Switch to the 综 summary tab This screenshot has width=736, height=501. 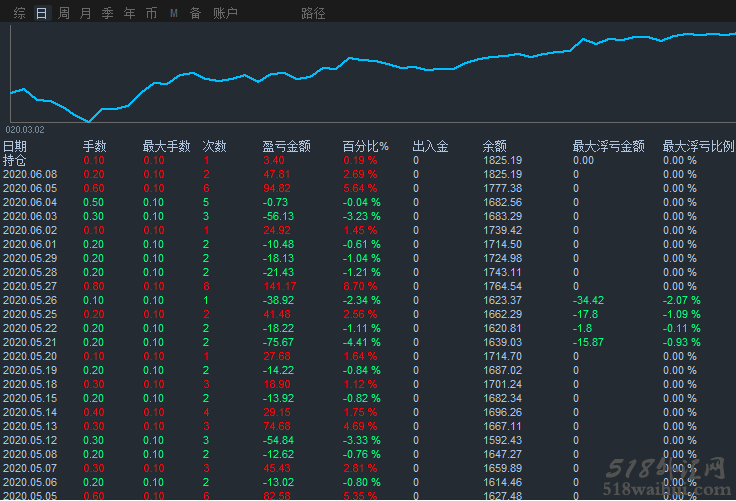(x=19, y=13)
